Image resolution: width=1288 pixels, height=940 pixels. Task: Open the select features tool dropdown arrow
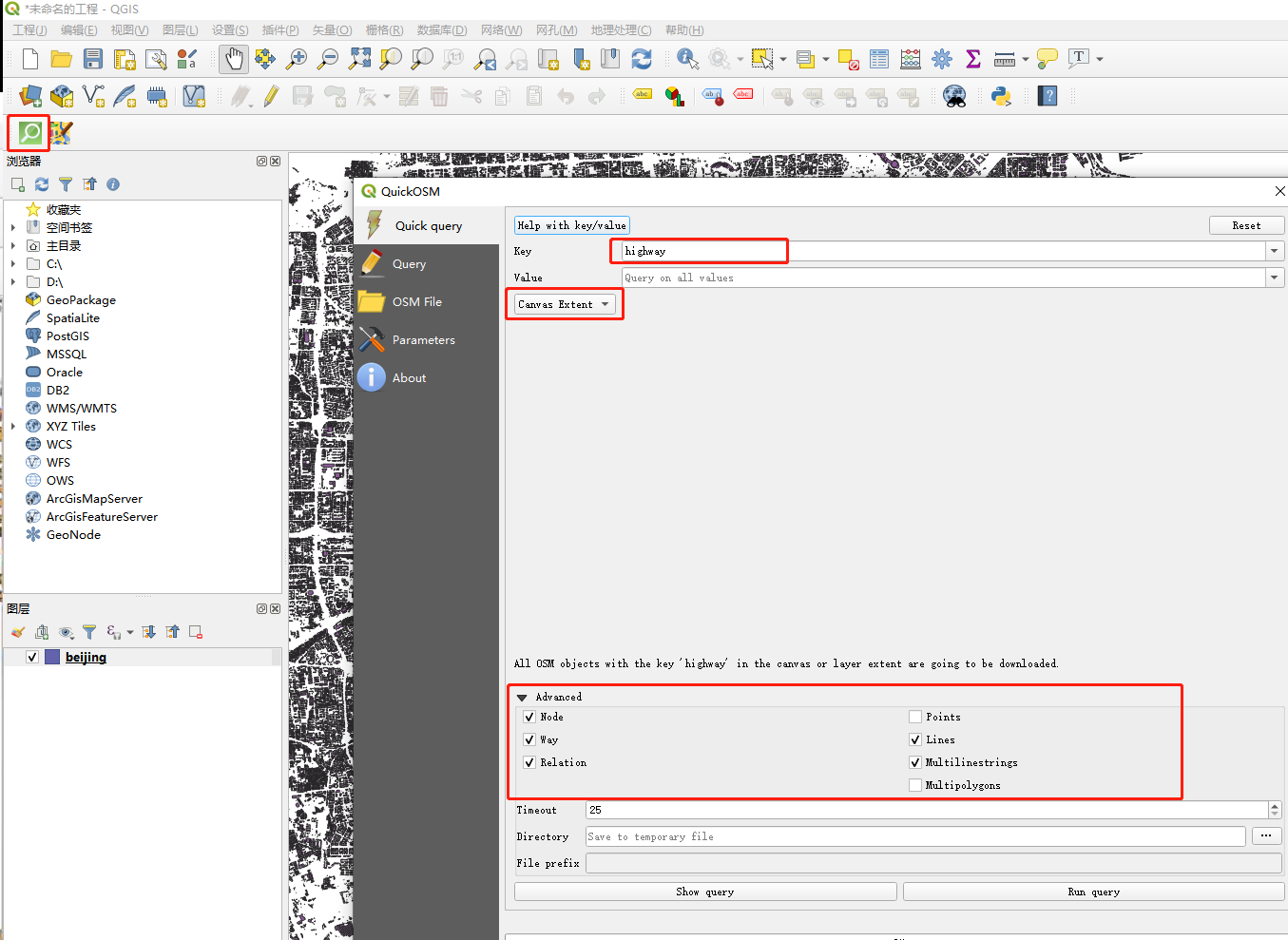tap(783, 59)
